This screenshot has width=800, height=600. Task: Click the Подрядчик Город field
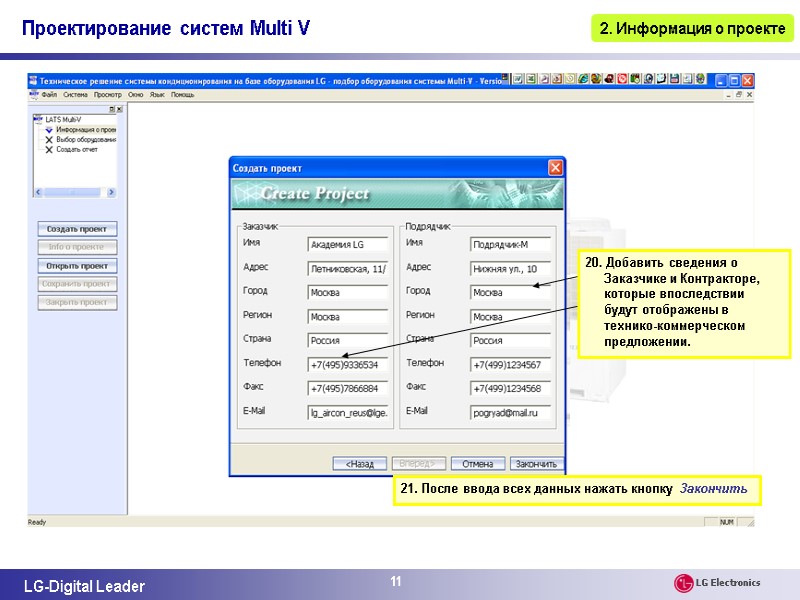pyautogui.click(x=510, y=292)
